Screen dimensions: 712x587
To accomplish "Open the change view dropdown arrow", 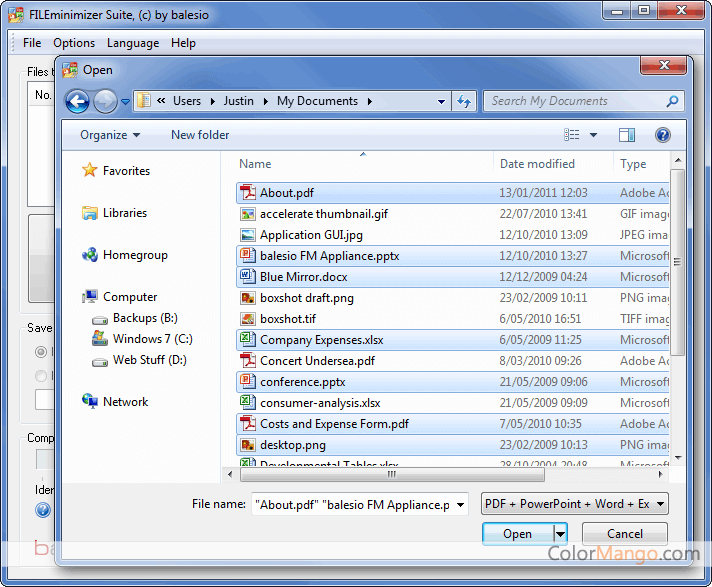I will pyautogui.click(x=593, y=135).
